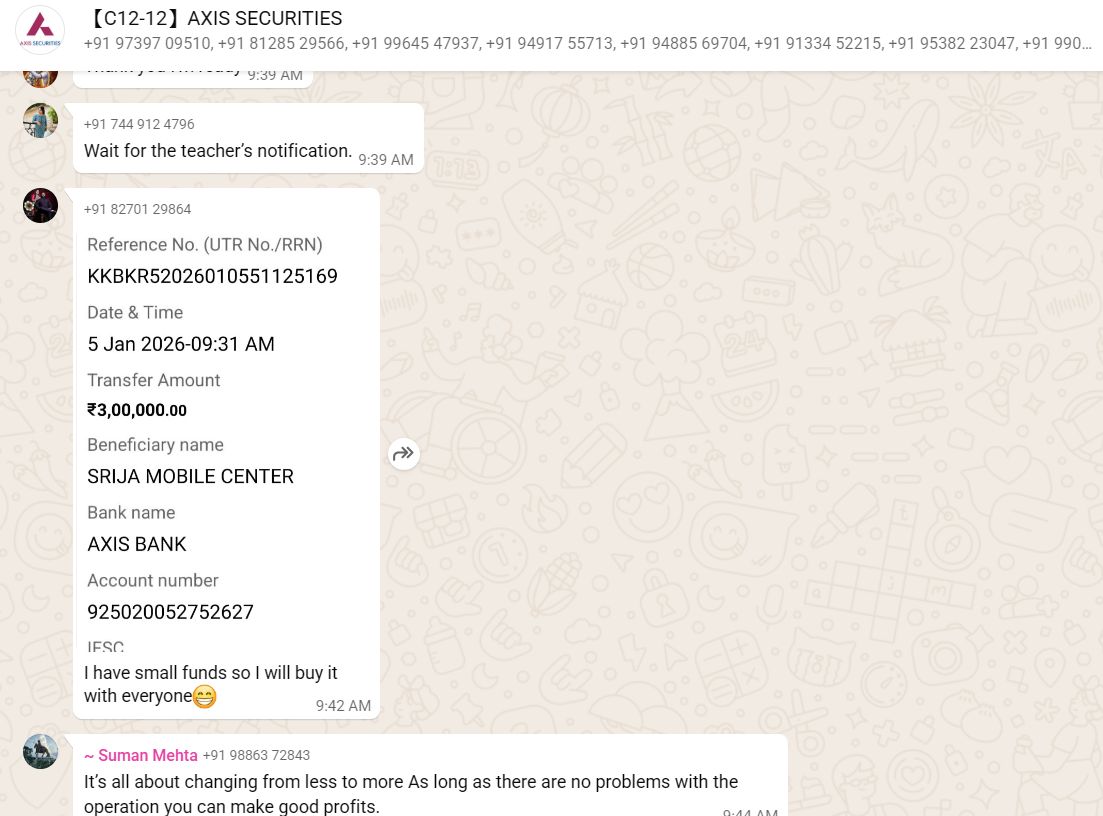Click the ~ Suman Mehta sender name
1103x816 pixels.
(x=141, y=756)
